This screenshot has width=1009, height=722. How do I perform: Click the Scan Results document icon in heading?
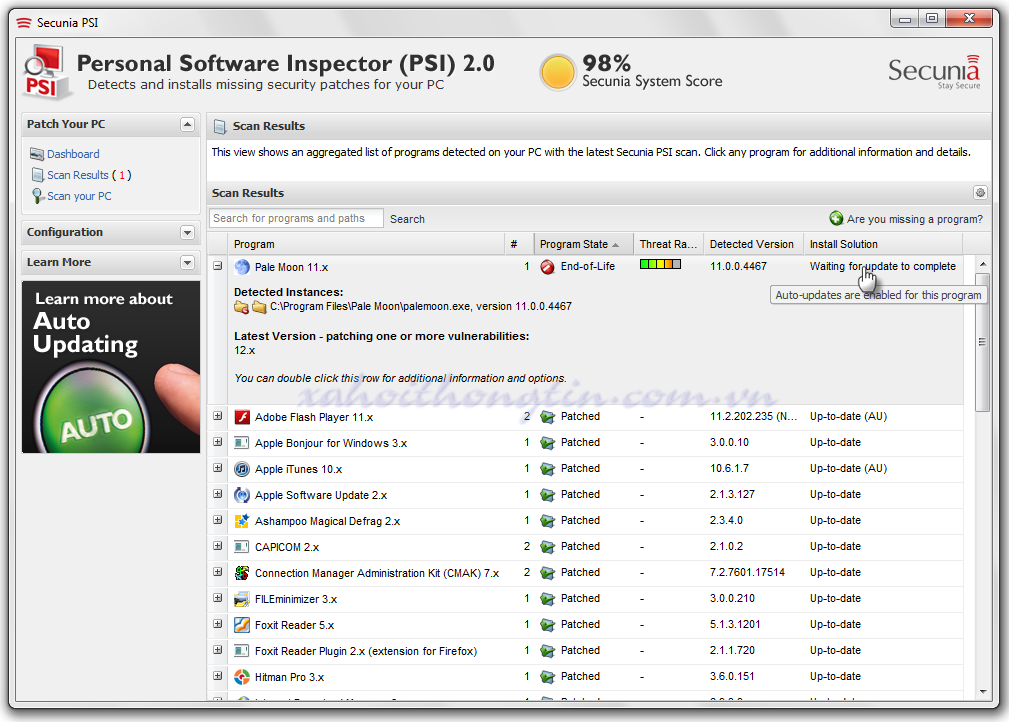[220, 126]
